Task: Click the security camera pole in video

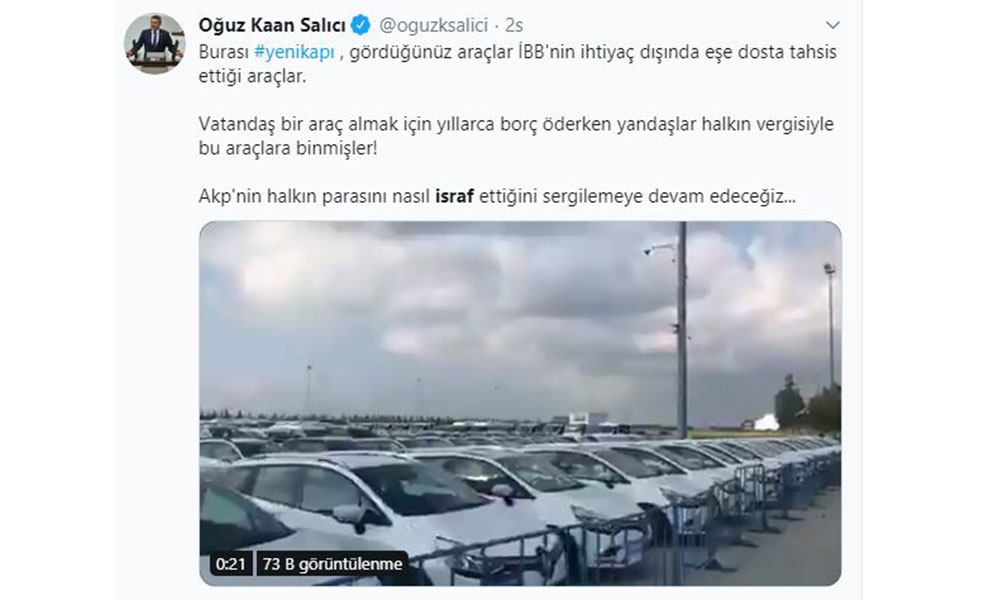Action: coord(681,330)
